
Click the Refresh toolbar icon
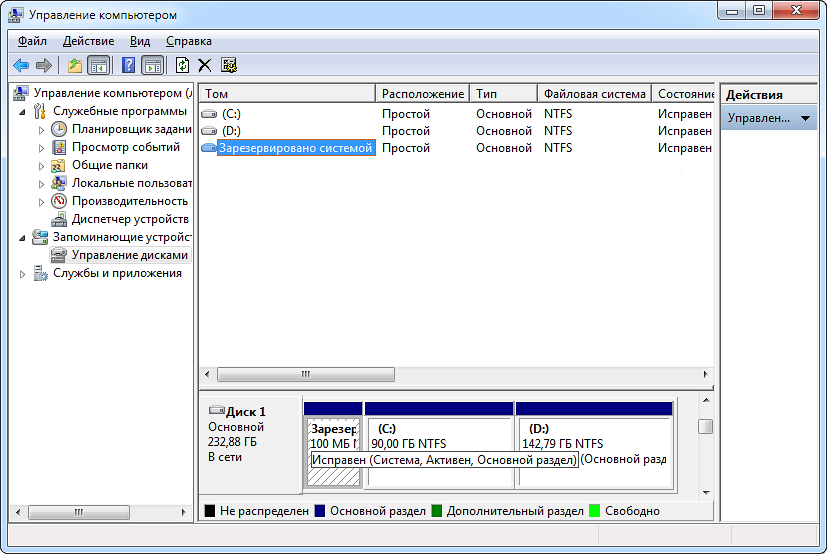coord(182,65)
